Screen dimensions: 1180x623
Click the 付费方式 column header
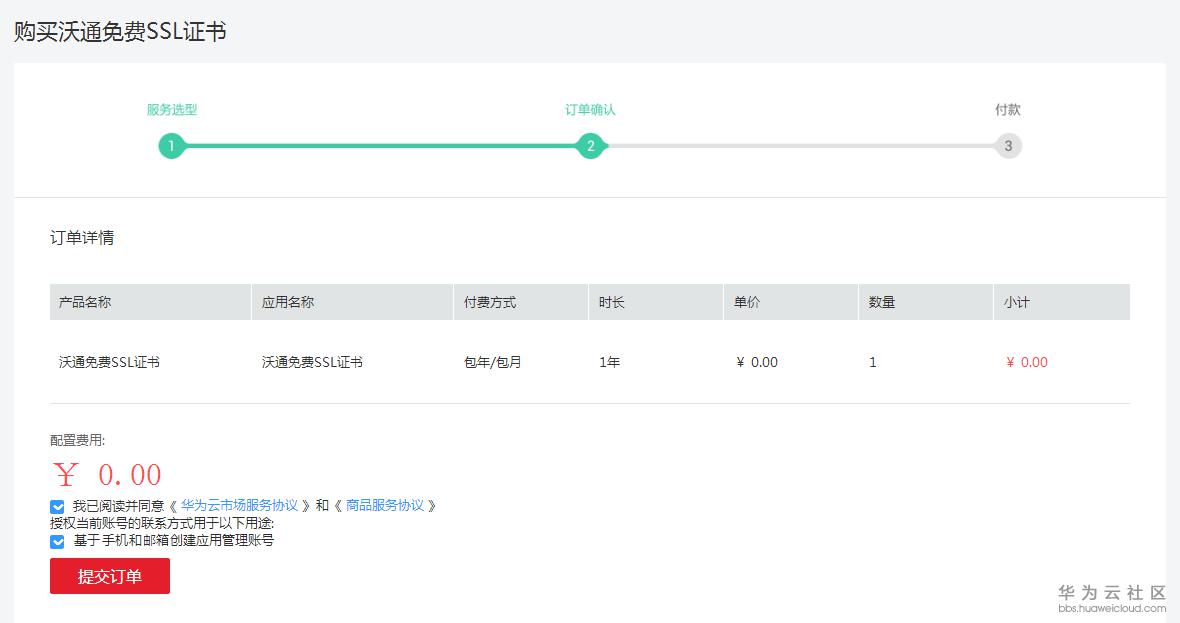489,301
